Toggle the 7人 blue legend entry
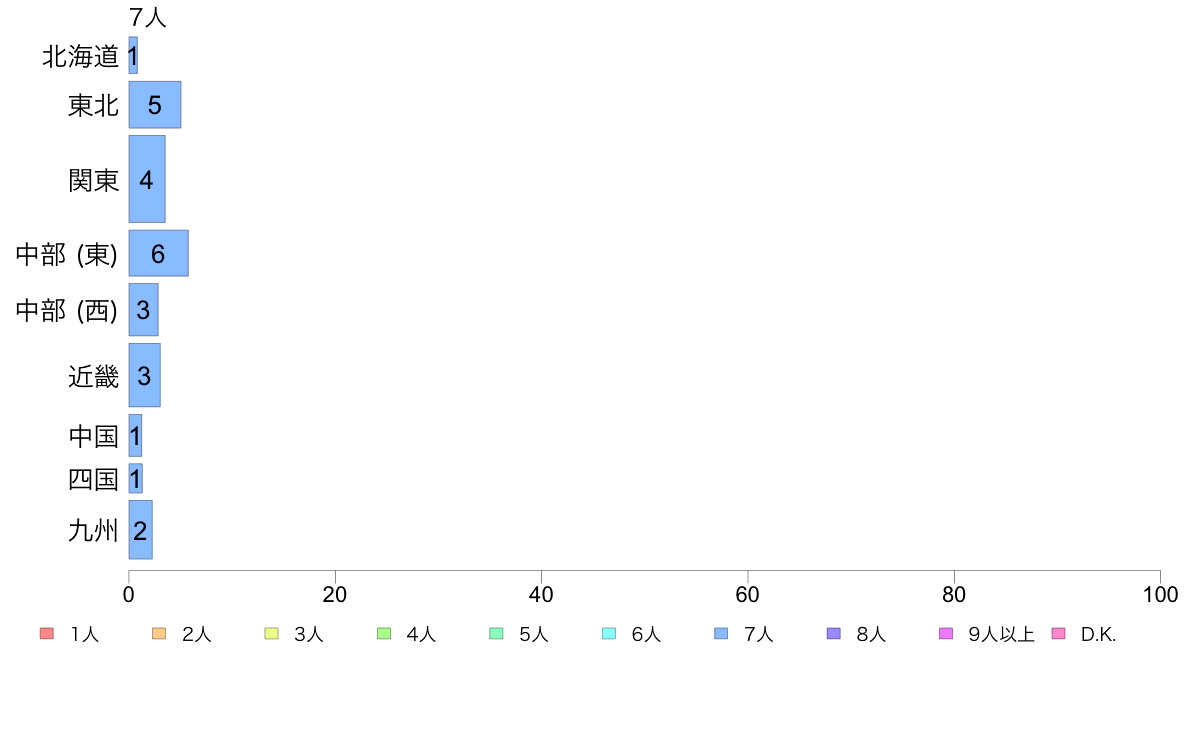The height and width of the screenshot is (736, 1188). coord(743,634)
